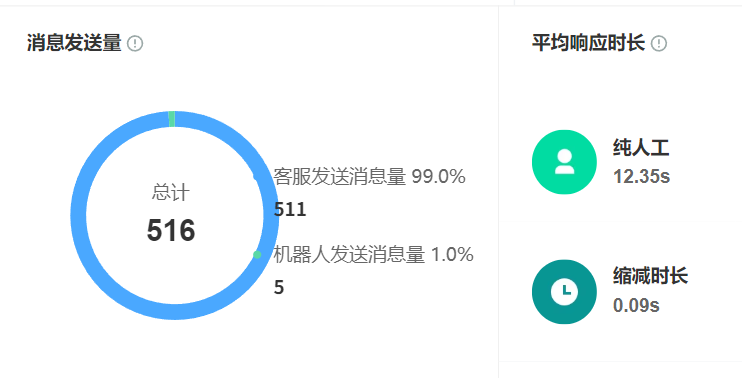Click the small green donut chart segment
Viewport: 742px width, 378px height.
(171, 119)
